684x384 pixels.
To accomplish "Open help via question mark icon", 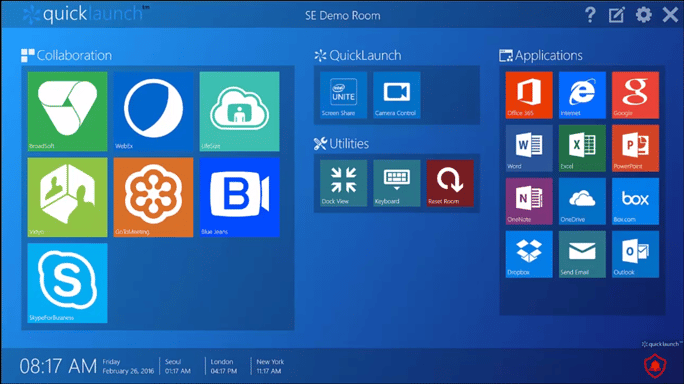I will pyautogui.click(x=590, y=15).
